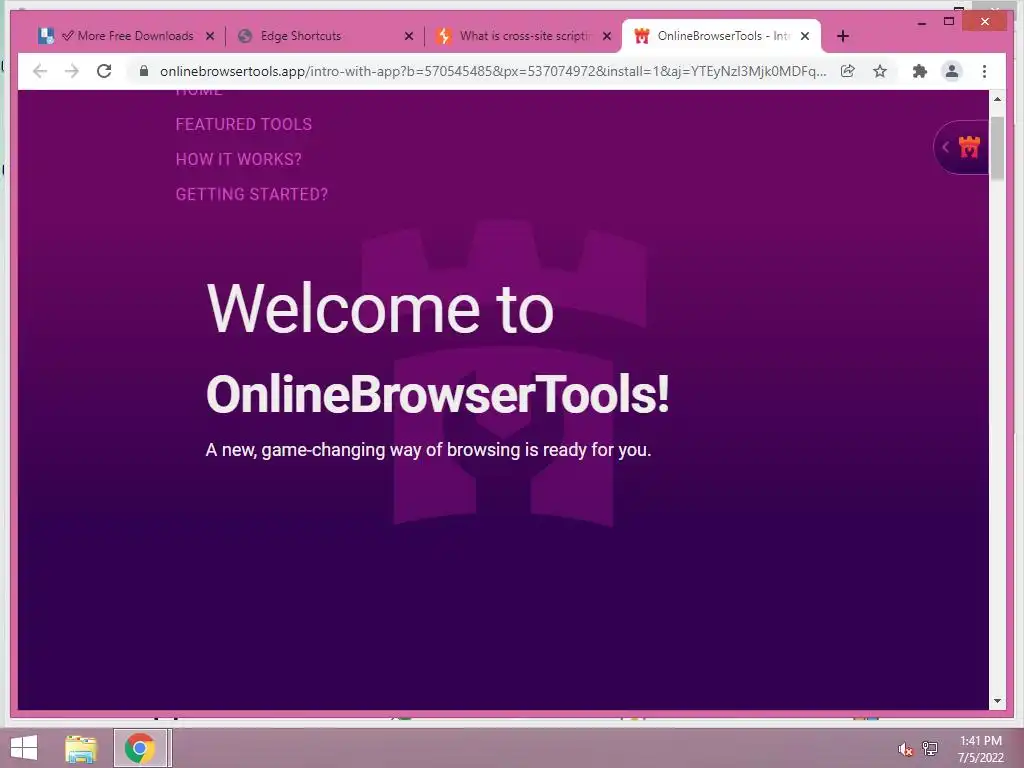1024x768 pixels.
Task: Click the Chrome taskbar icon
Action: [x=140, y=748]
